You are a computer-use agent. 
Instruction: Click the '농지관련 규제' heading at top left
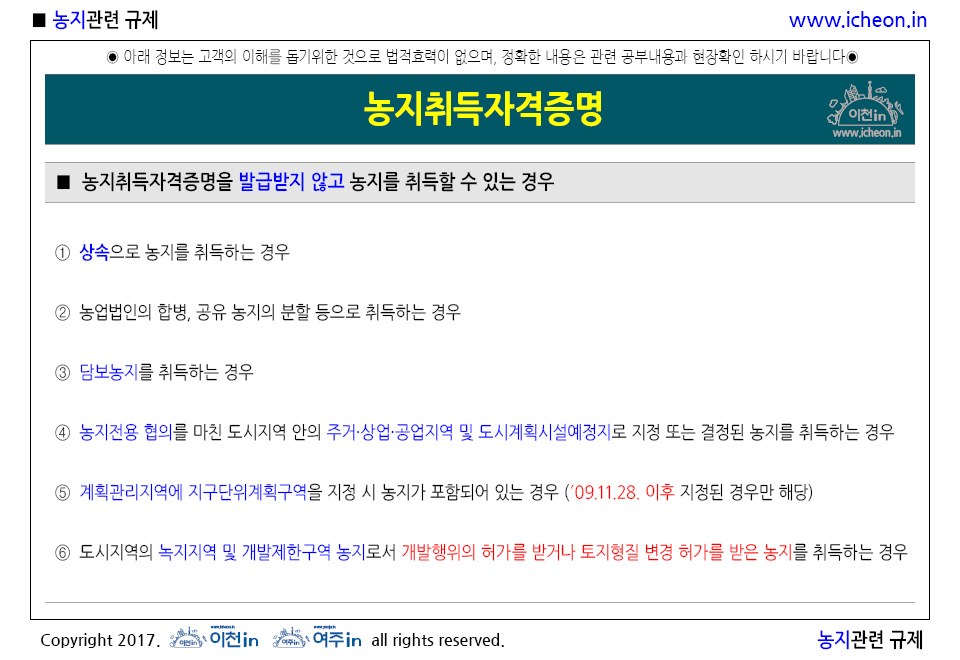(105, 20)
